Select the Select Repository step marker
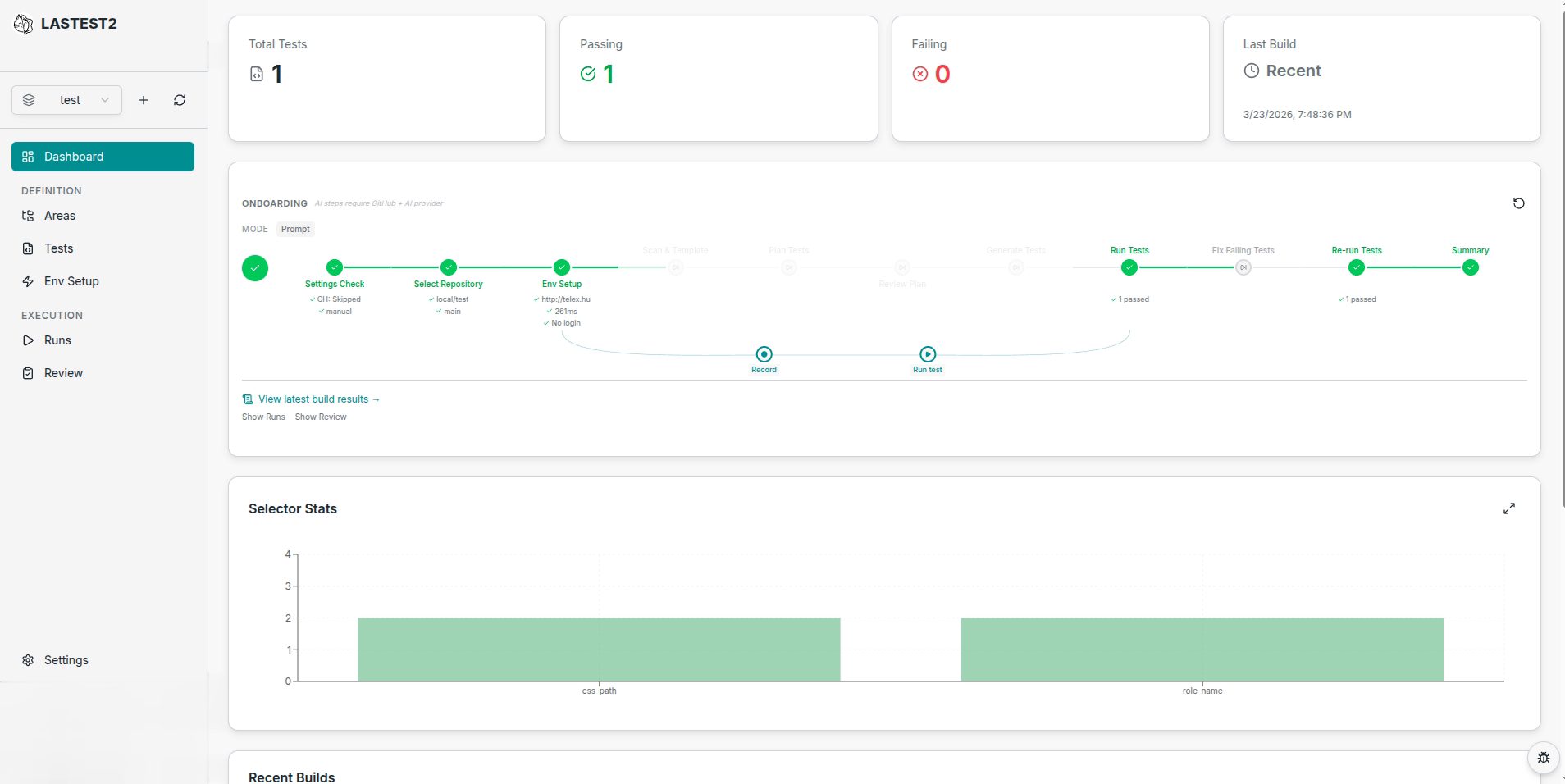The image size is (1565, 784). click(x=448, y=267)
